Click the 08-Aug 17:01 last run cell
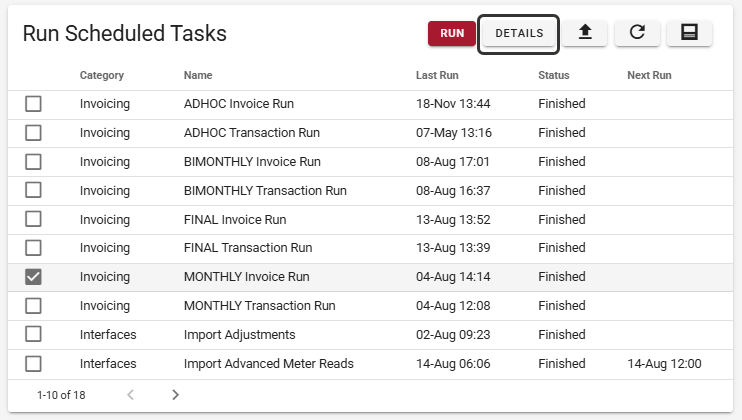The image size is (742, 420). coord(452,162)
